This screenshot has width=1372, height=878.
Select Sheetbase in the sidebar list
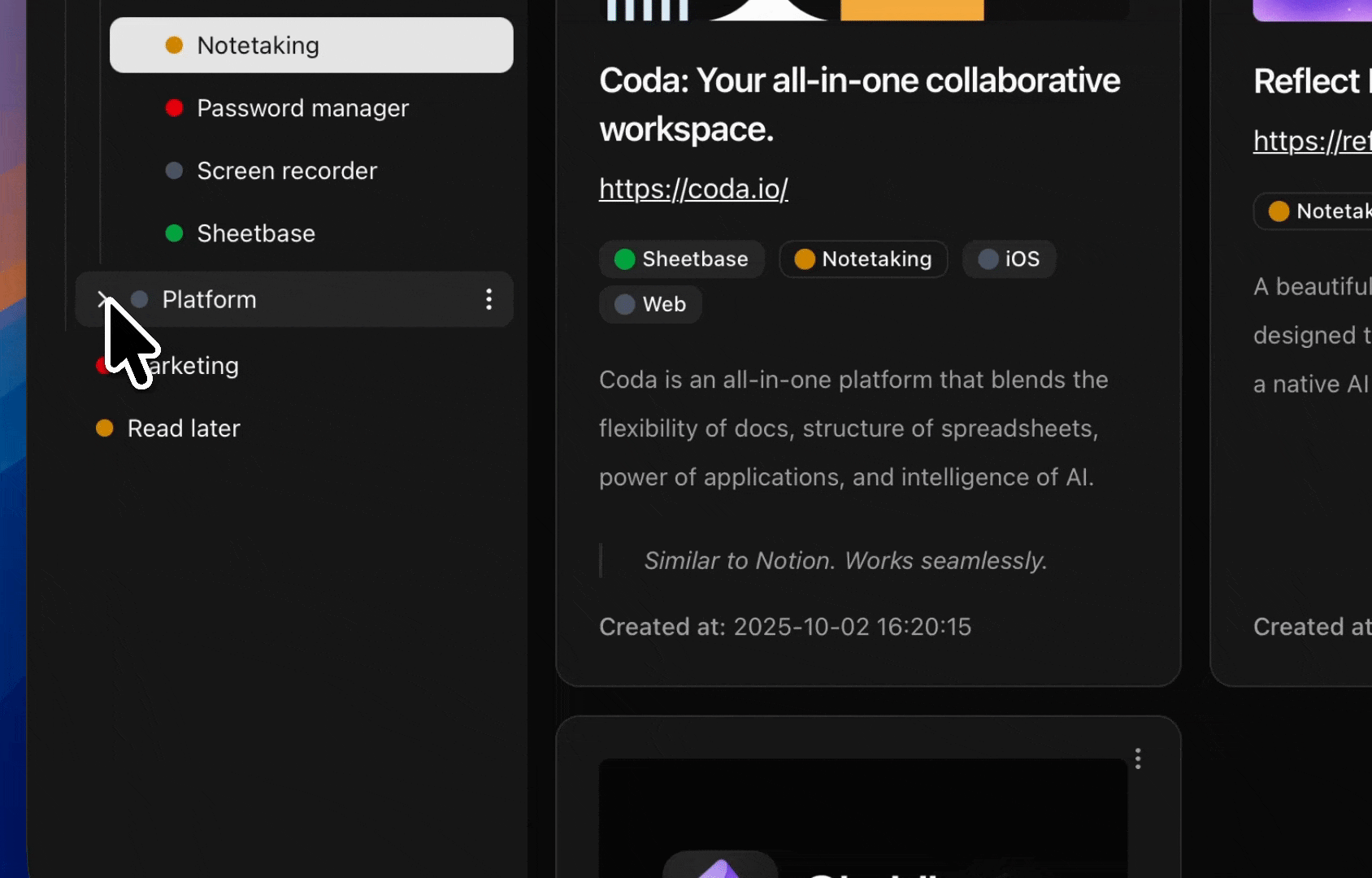tap(256, 233)
